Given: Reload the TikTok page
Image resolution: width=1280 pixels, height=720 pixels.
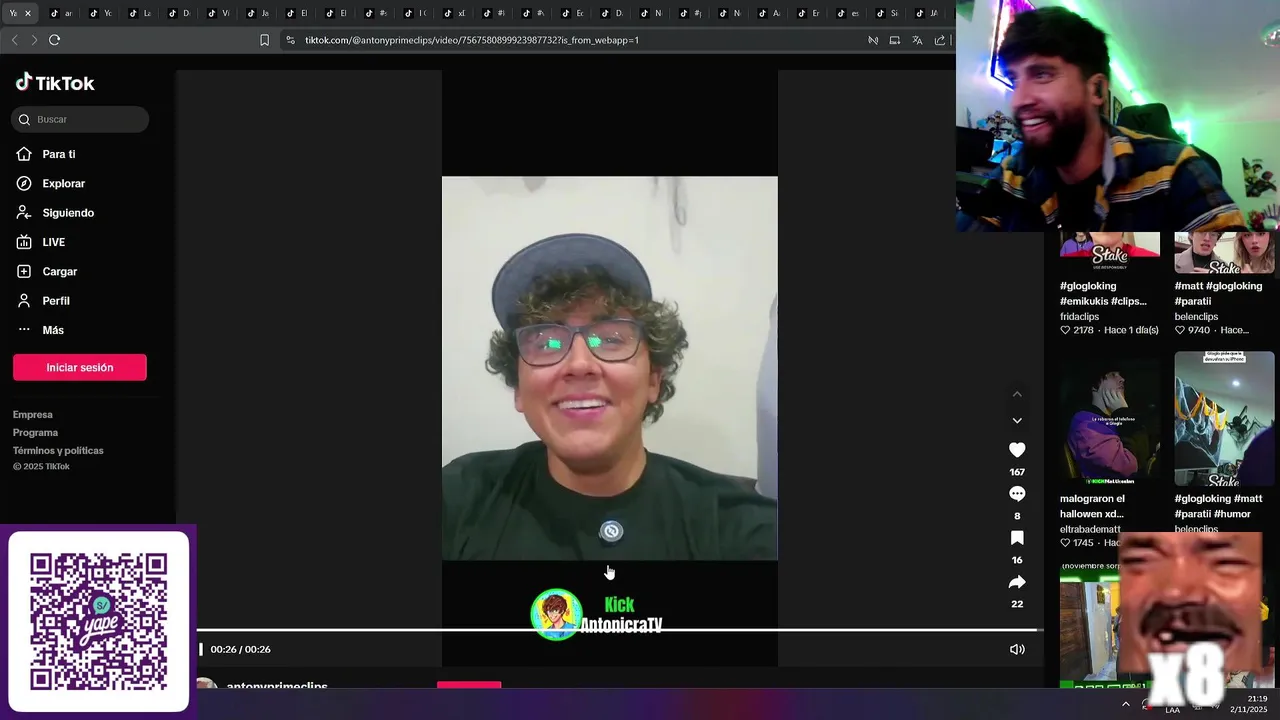Looking at the screenshot, I should [x=54, y=40].
